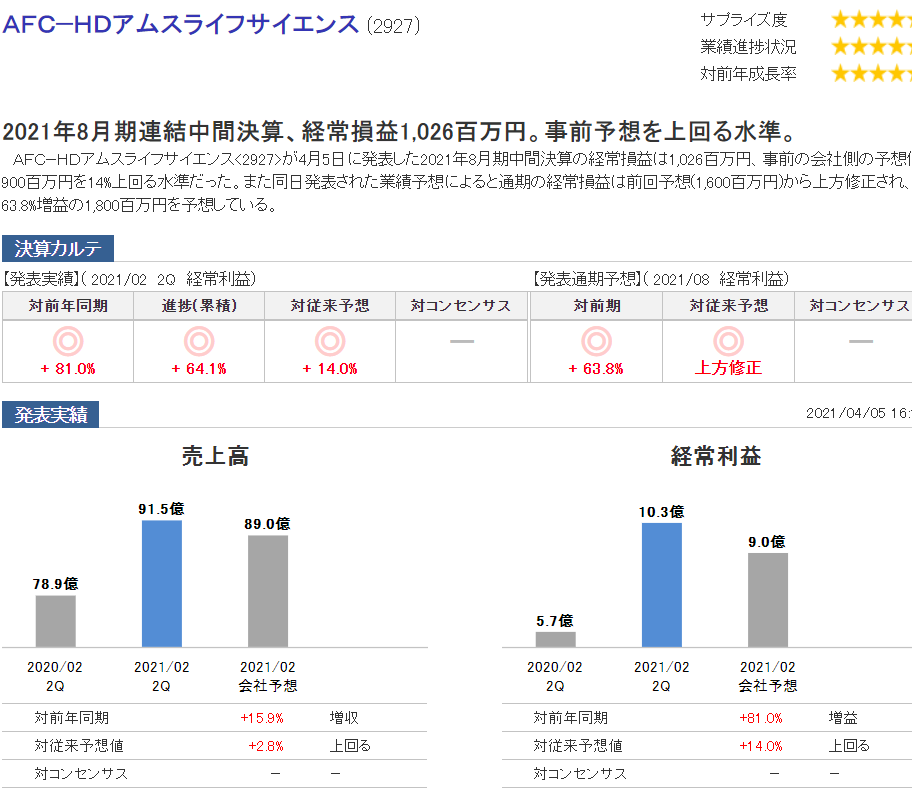
Task: Click +63.8% value
Action: coord(596,369)
